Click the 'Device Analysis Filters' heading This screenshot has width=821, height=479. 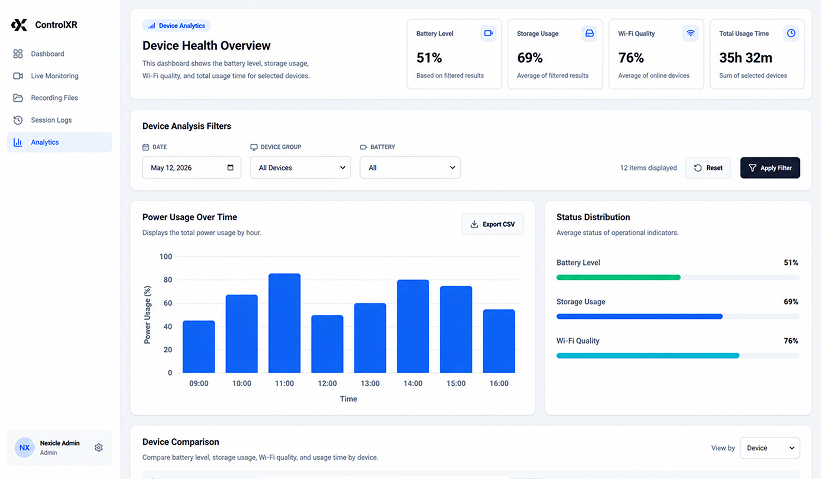186,126
